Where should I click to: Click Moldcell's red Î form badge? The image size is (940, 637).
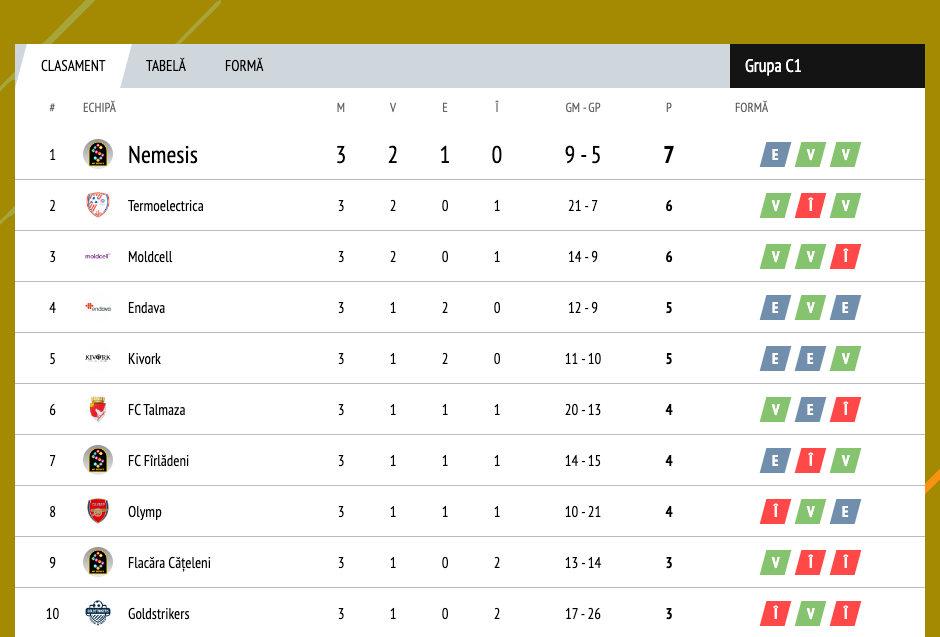tap(845, 257)
